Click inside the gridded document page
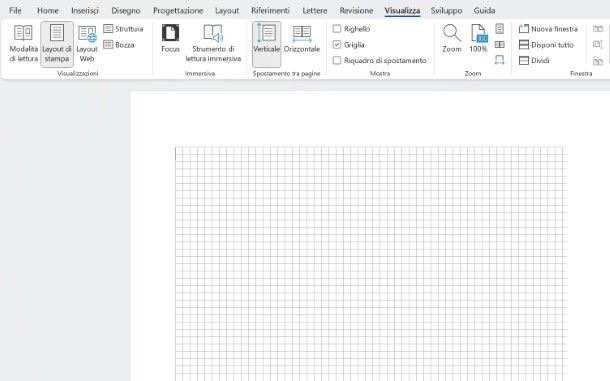 370,263
